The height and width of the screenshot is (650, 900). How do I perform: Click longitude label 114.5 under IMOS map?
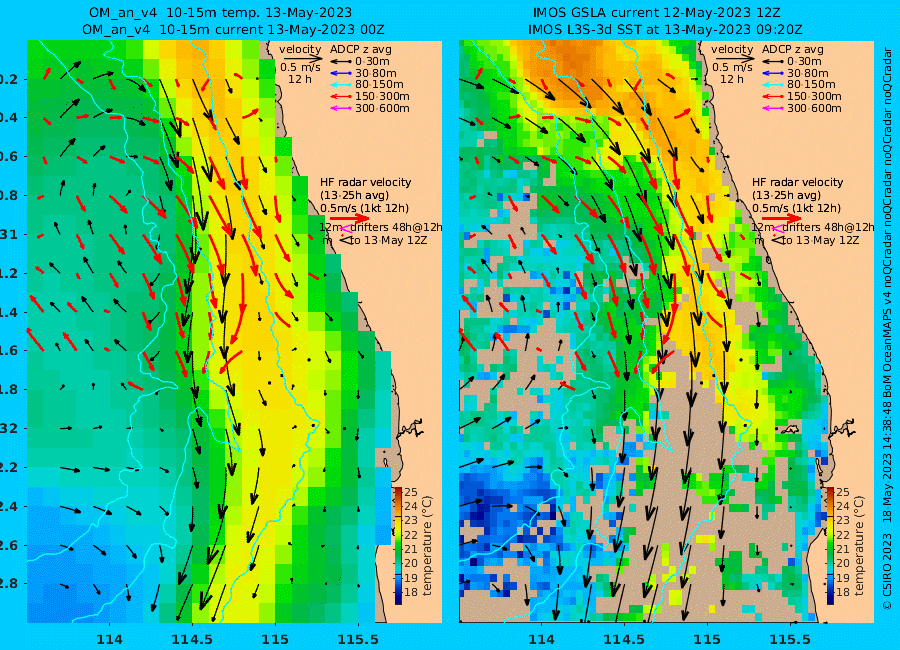point(624,639)
